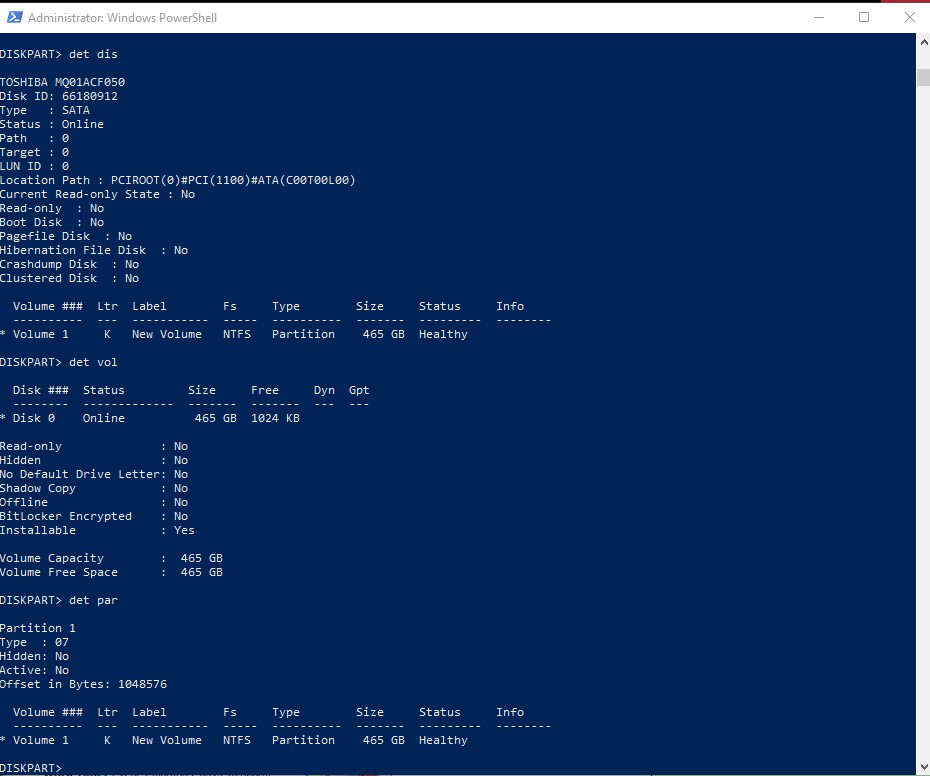Click the Volume Free Space line
930x776 pixels.
pyautogui.click(x=111, y=572)
